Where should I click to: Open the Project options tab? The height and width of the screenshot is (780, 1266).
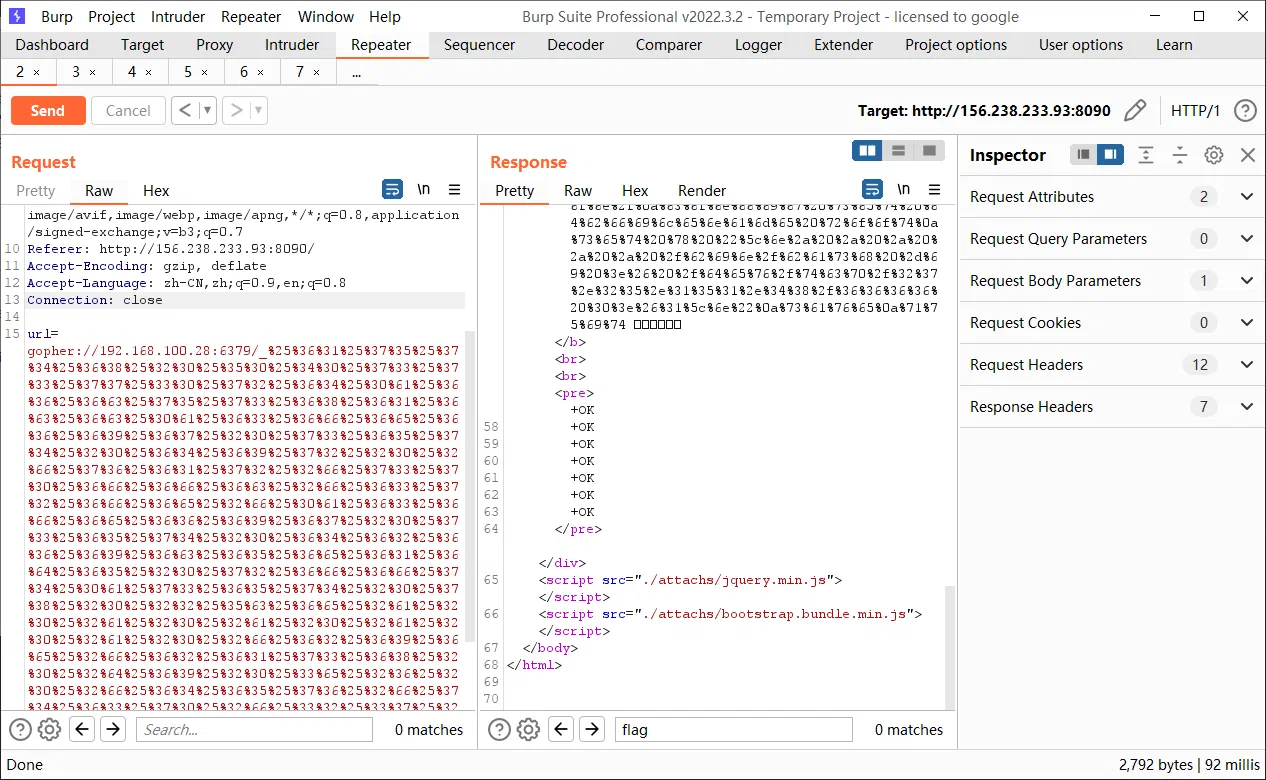point(956,44)
